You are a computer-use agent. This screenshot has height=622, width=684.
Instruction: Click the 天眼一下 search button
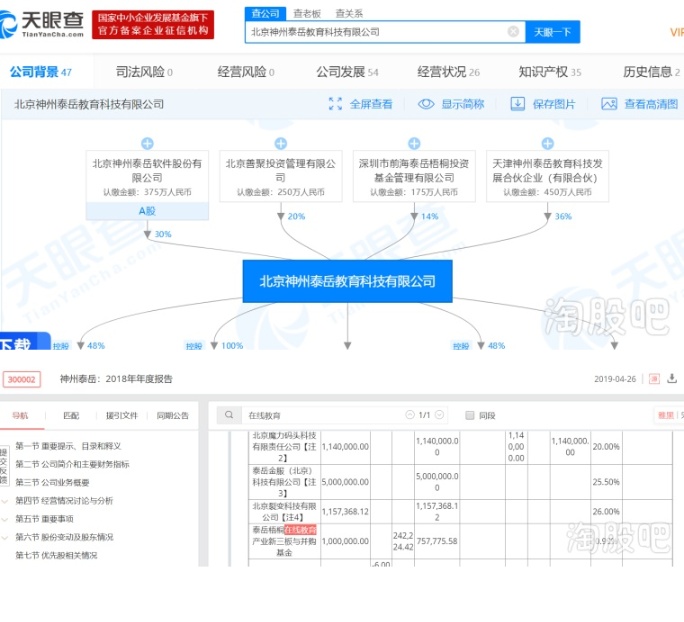coord(552,32)
